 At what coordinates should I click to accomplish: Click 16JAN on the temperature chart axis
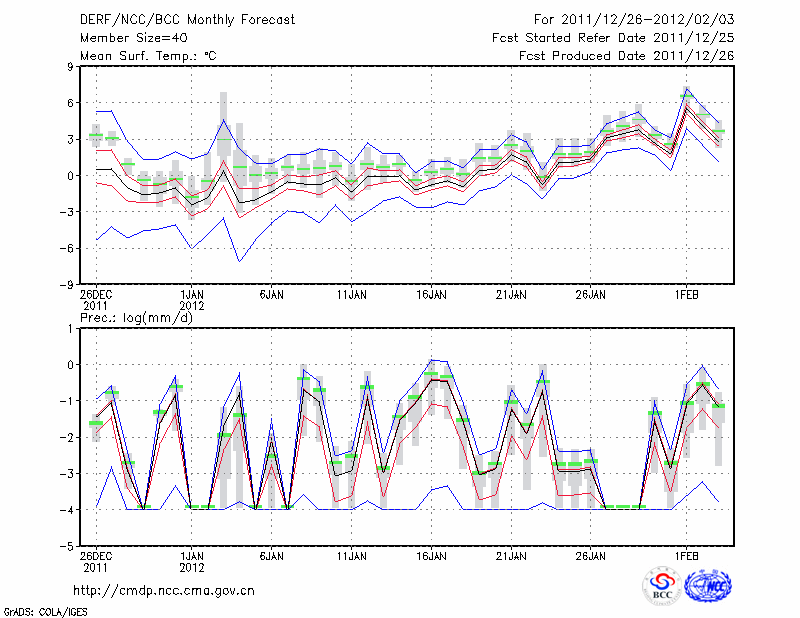(431, 295)
